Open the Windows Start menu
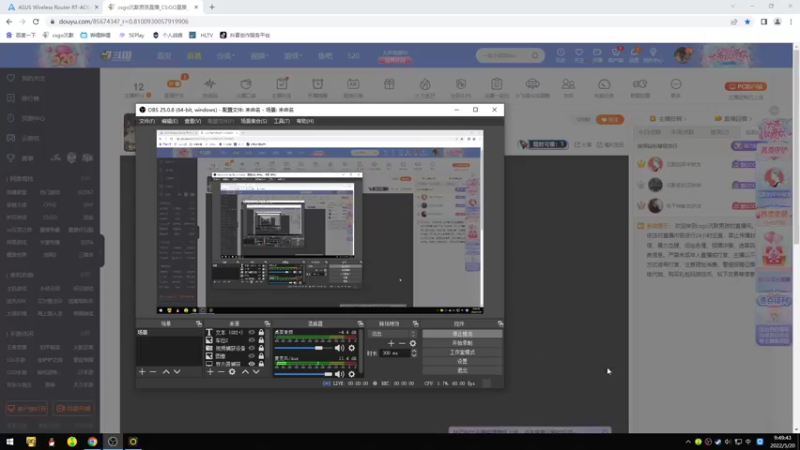Screen dimensions: 800x450 coord(10,442)
